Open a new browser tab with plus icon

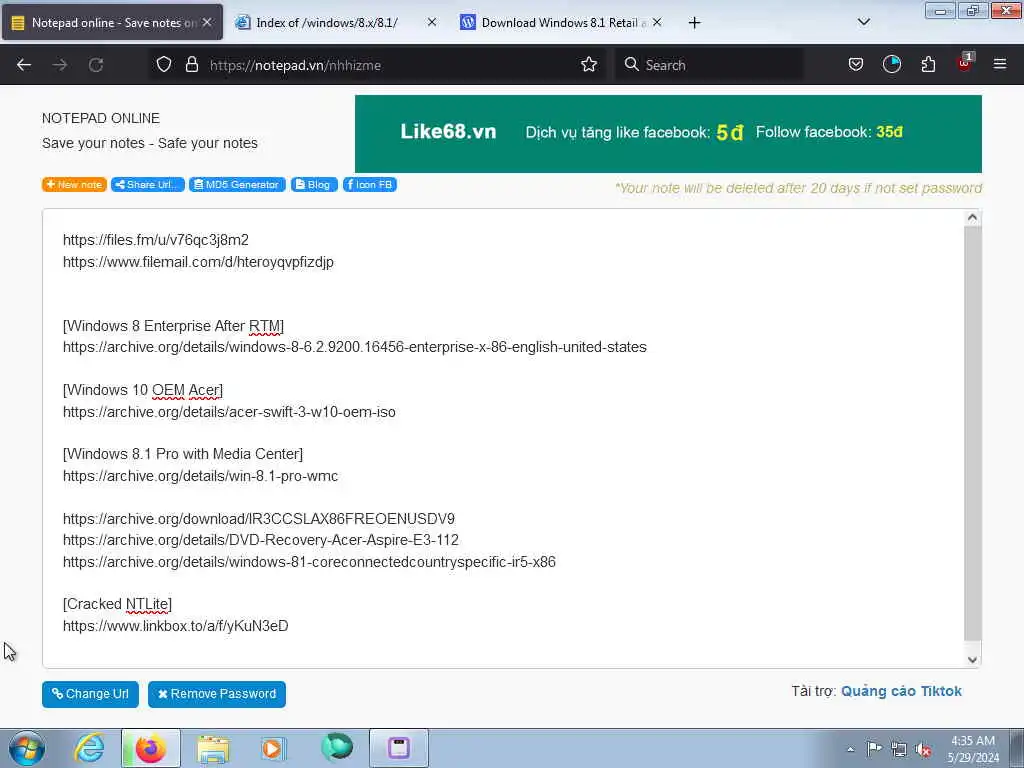tap(694, 23)
